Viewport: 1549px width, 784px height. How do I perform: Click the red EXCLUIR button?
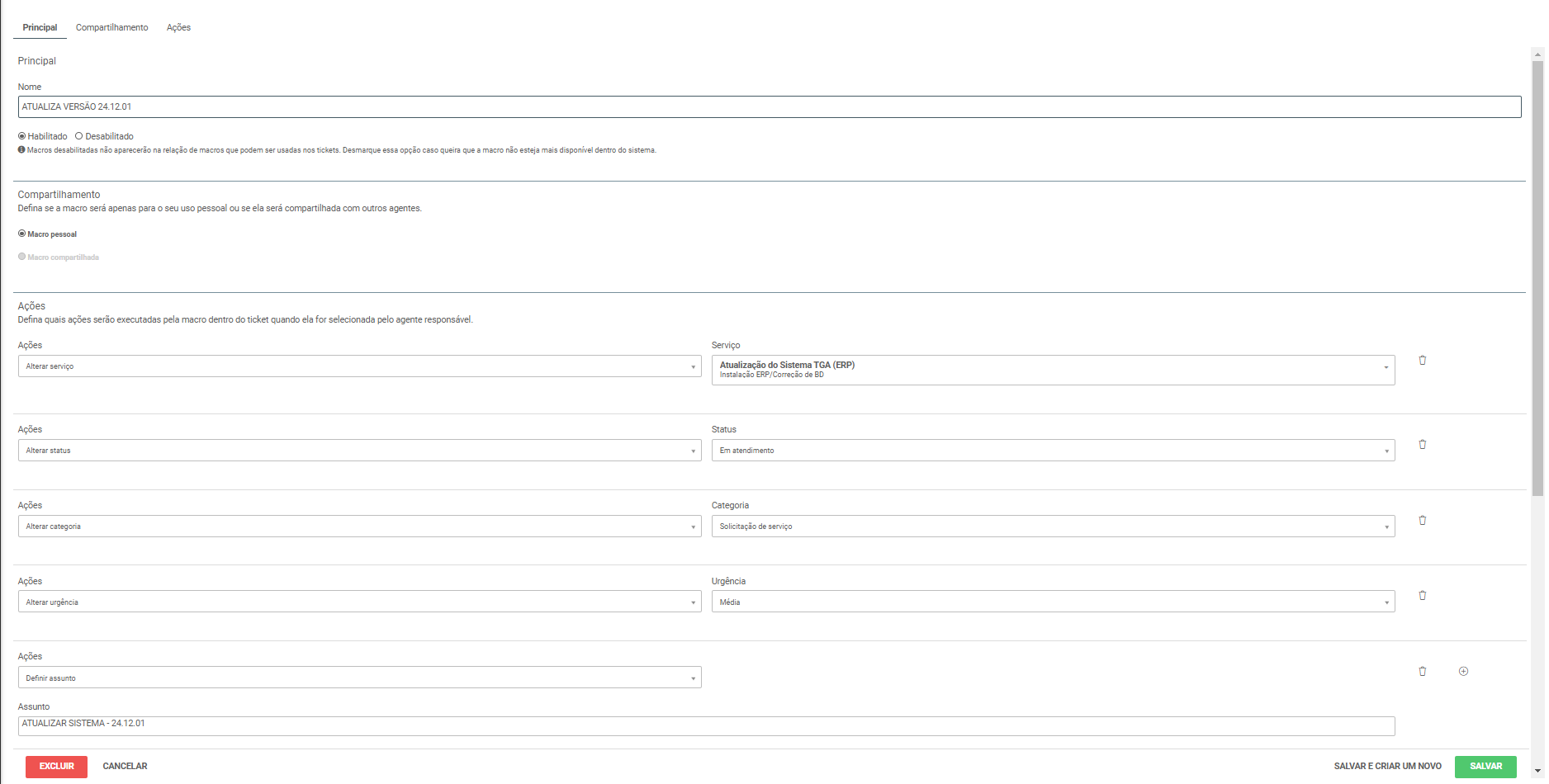coord(56,766)
